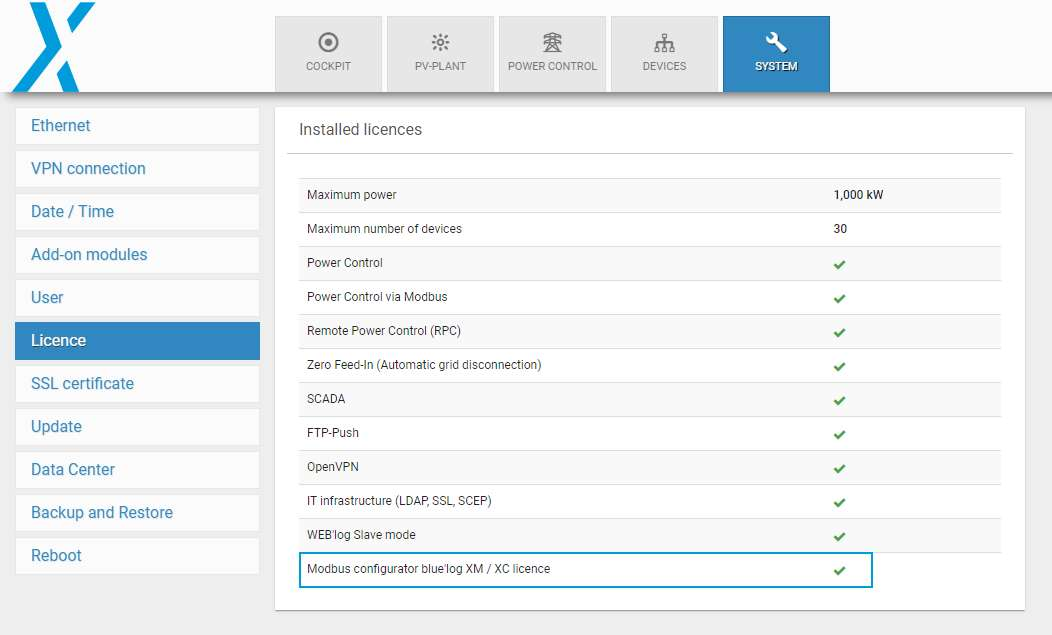The image size is (1052, 635).
Task: Select the Modbus configurator licence row
Action: point(585,569)
